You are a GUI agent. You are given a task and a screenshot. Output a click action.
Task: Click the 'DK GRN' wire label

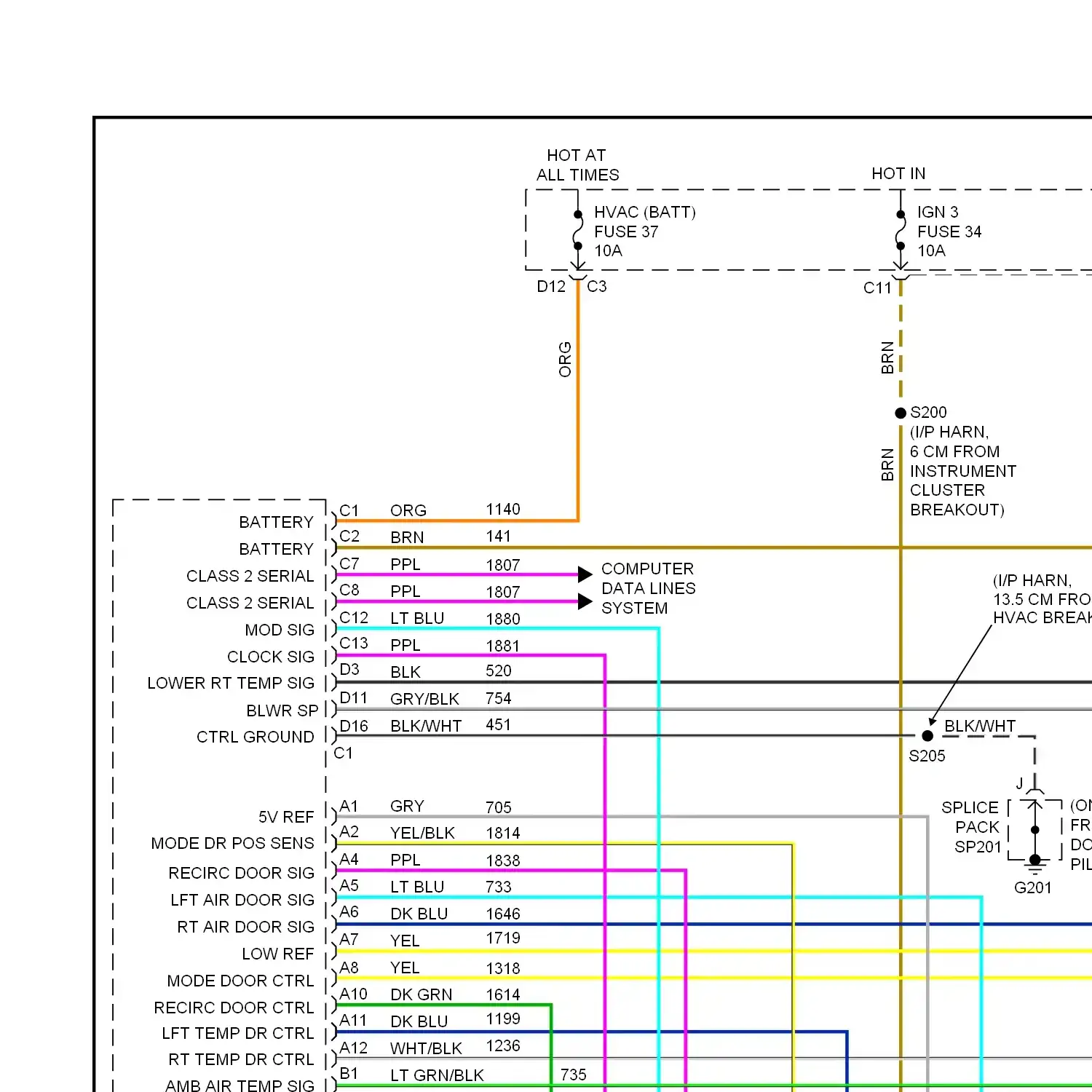[421, 994]
